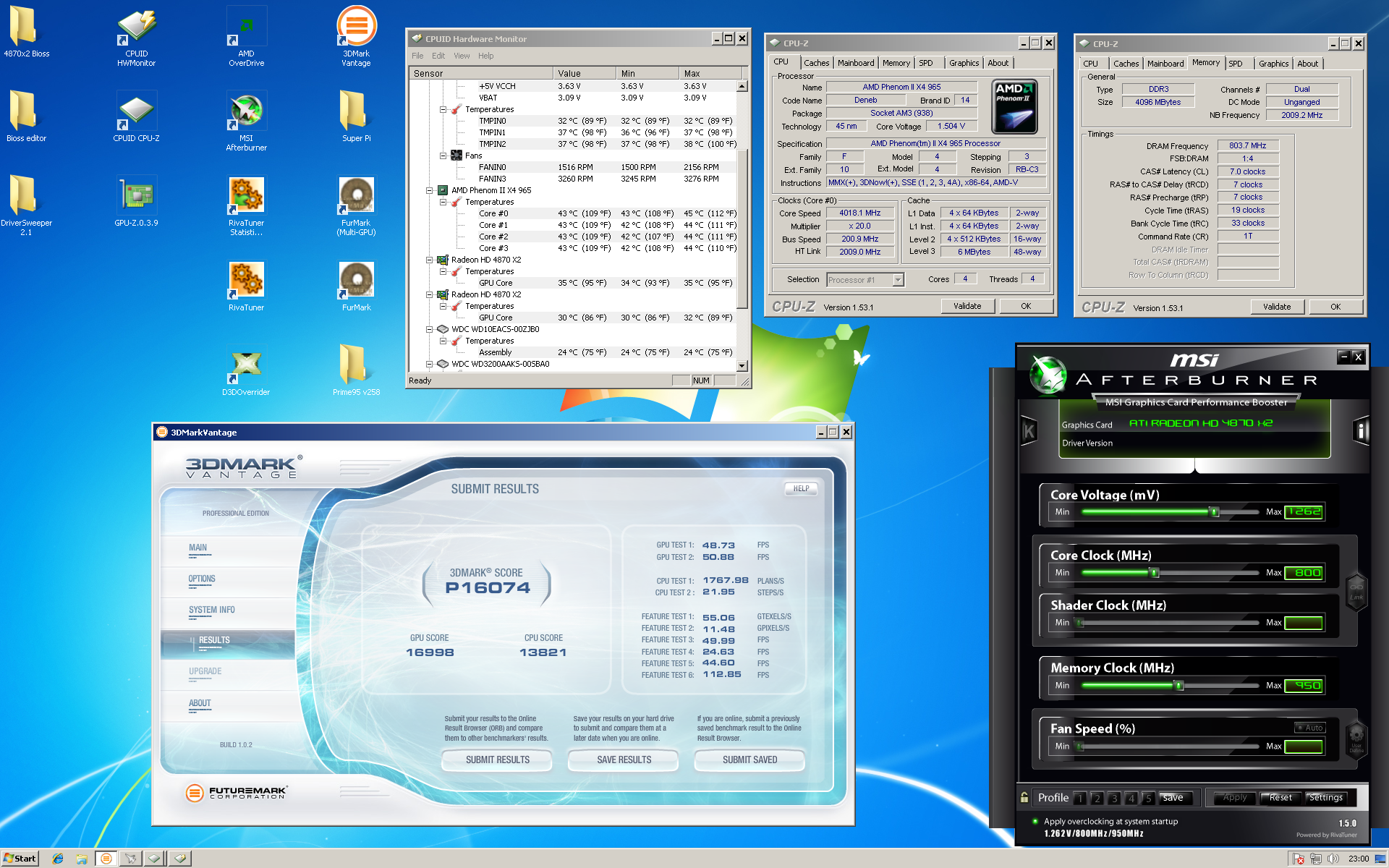
Task: Click the Internet Explorer icon in the taskbar
Action: [58, 859]
